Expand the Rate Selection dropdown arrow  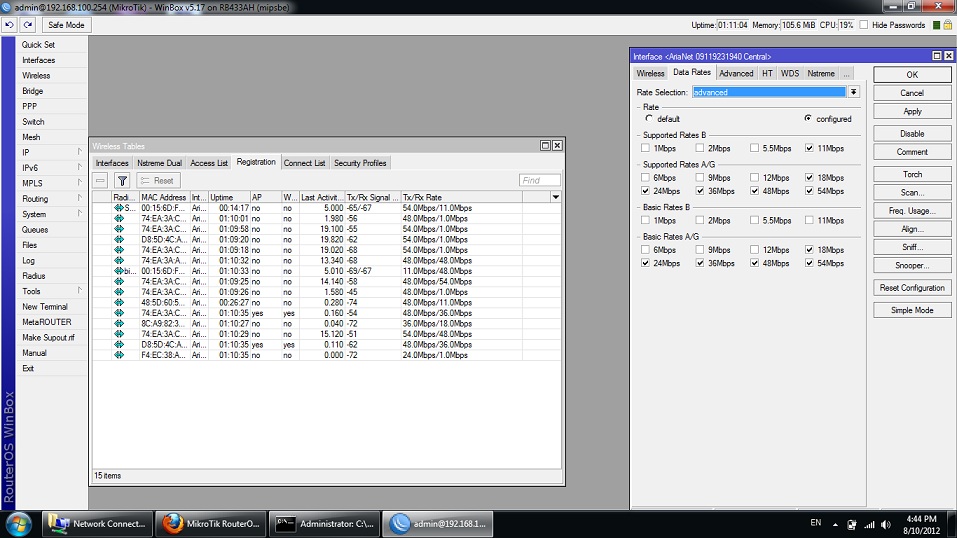pyautogui.click(x=854, y=92)
